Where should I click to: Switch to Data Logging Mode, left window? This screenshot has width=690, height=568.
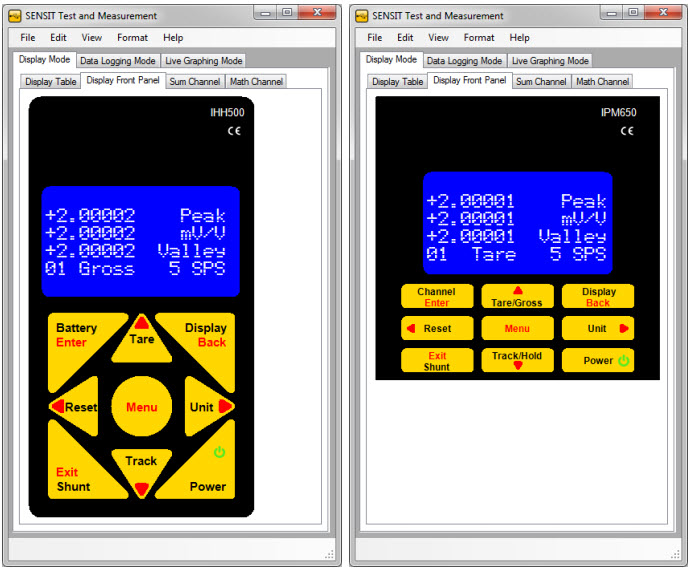point(117,61)
